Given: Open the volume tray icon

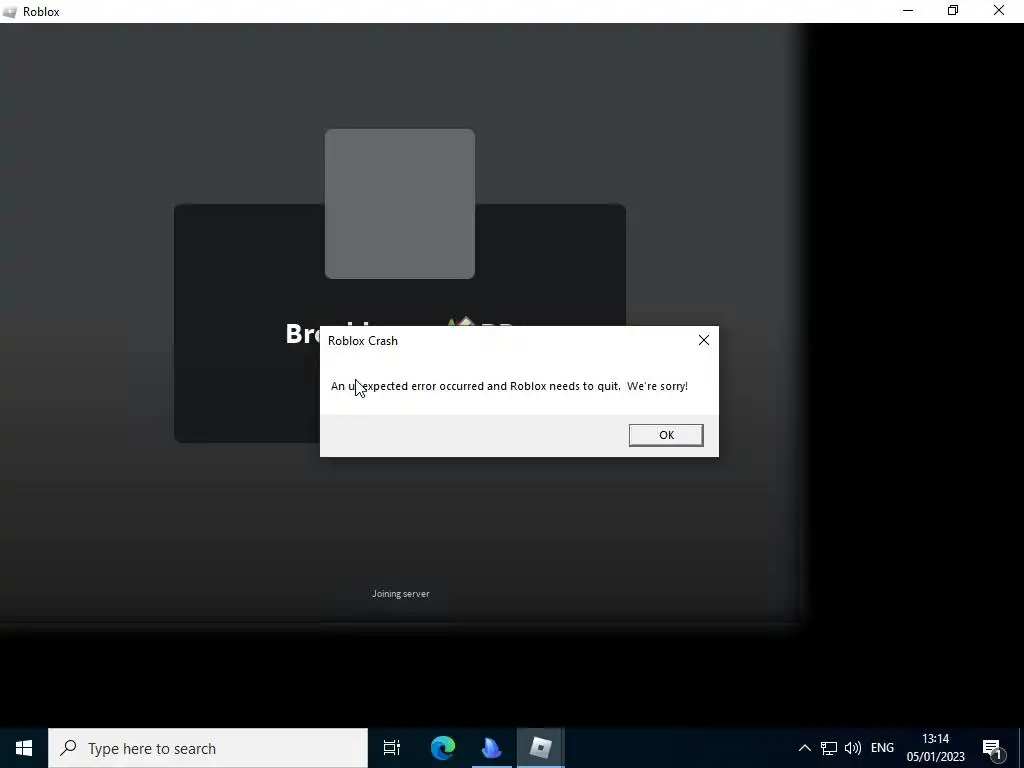Looking at the screenshot, I should pos(852,748).
